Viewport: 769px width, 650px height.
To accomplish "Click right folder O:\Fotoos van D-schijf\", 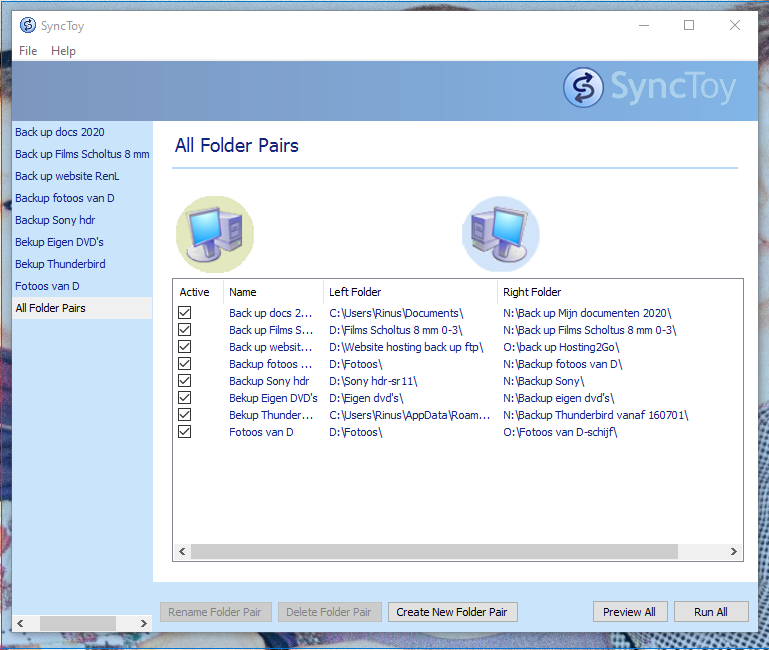I will pos(560,432).
